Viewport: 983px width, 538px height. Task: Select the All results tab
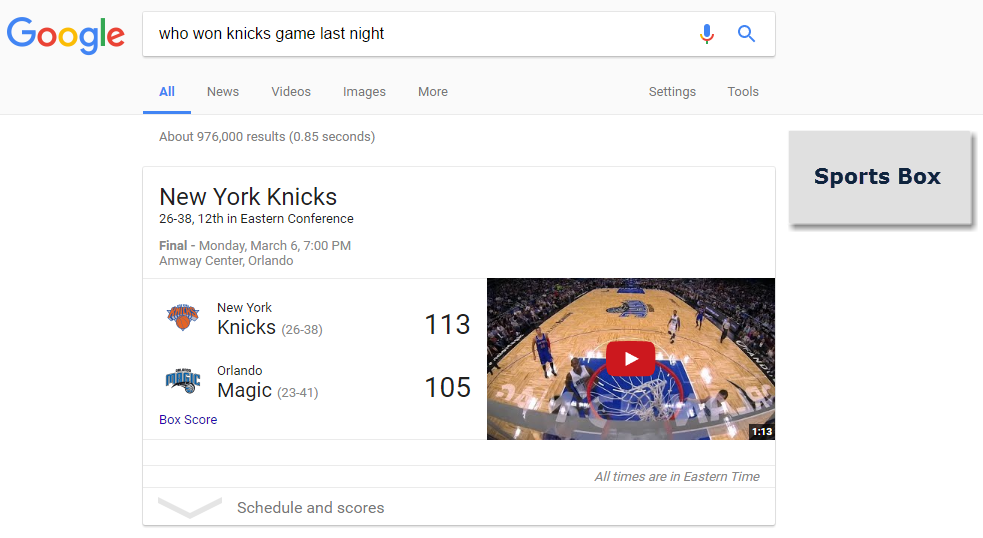pos(167,92)
